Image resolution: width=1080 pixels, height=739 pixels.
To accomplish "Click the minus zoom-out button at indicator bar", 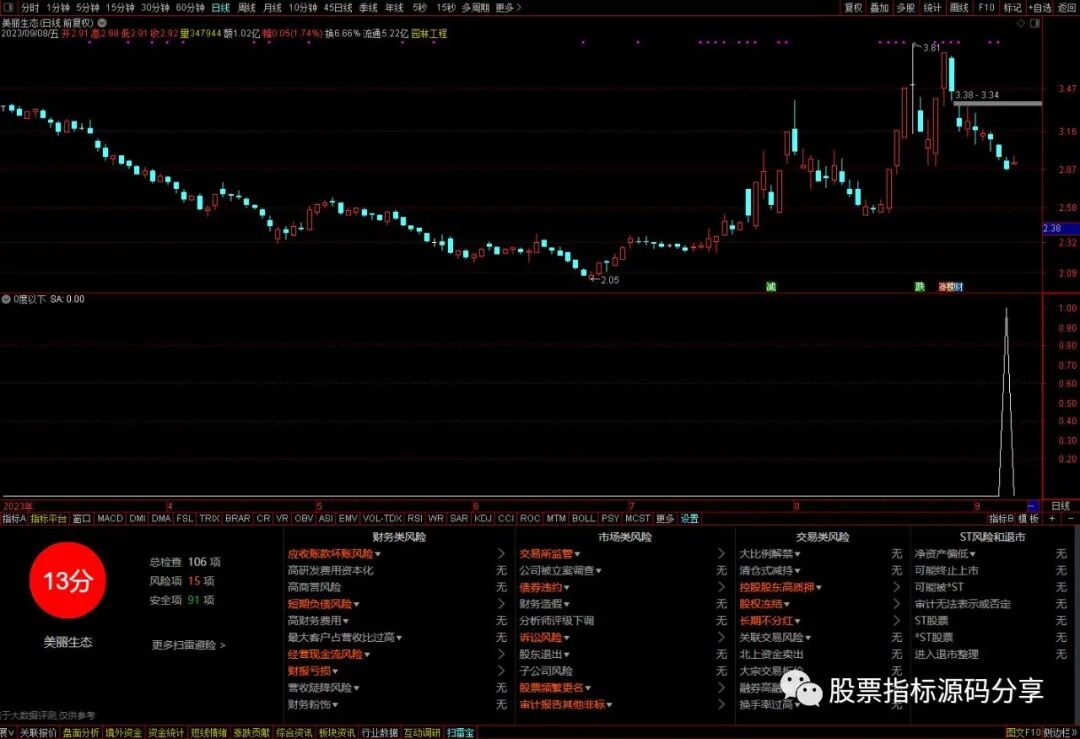I will point(1070,519).
